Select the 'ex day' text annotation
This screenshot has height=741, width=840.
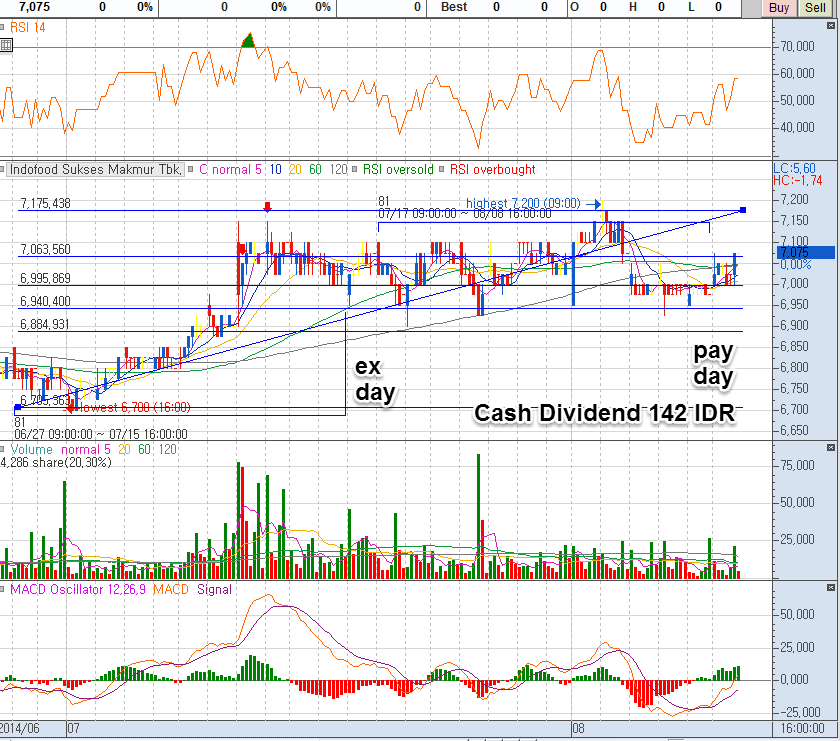[375, 380]
